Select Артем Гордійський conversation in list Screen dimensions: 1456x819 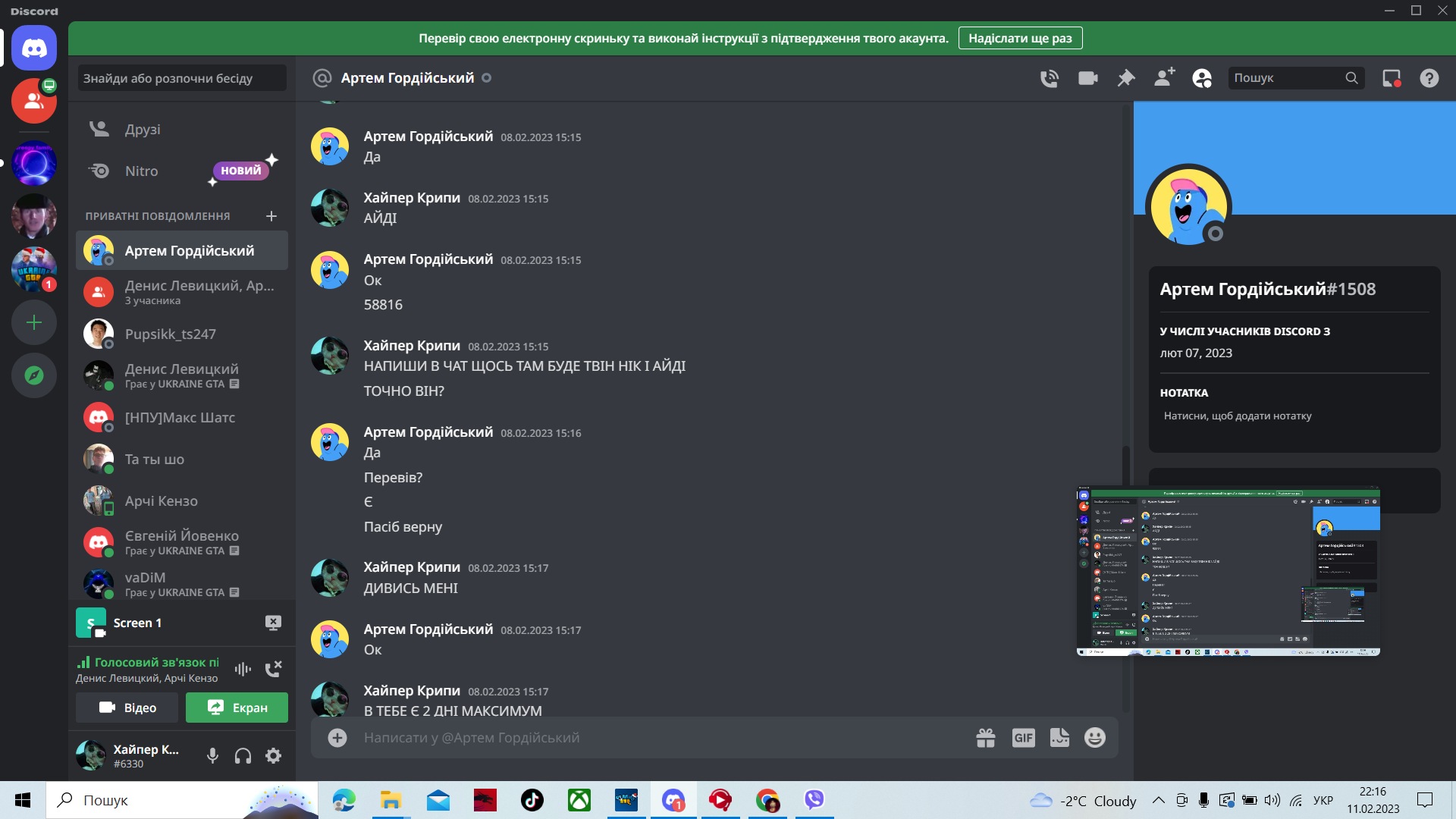182,250
